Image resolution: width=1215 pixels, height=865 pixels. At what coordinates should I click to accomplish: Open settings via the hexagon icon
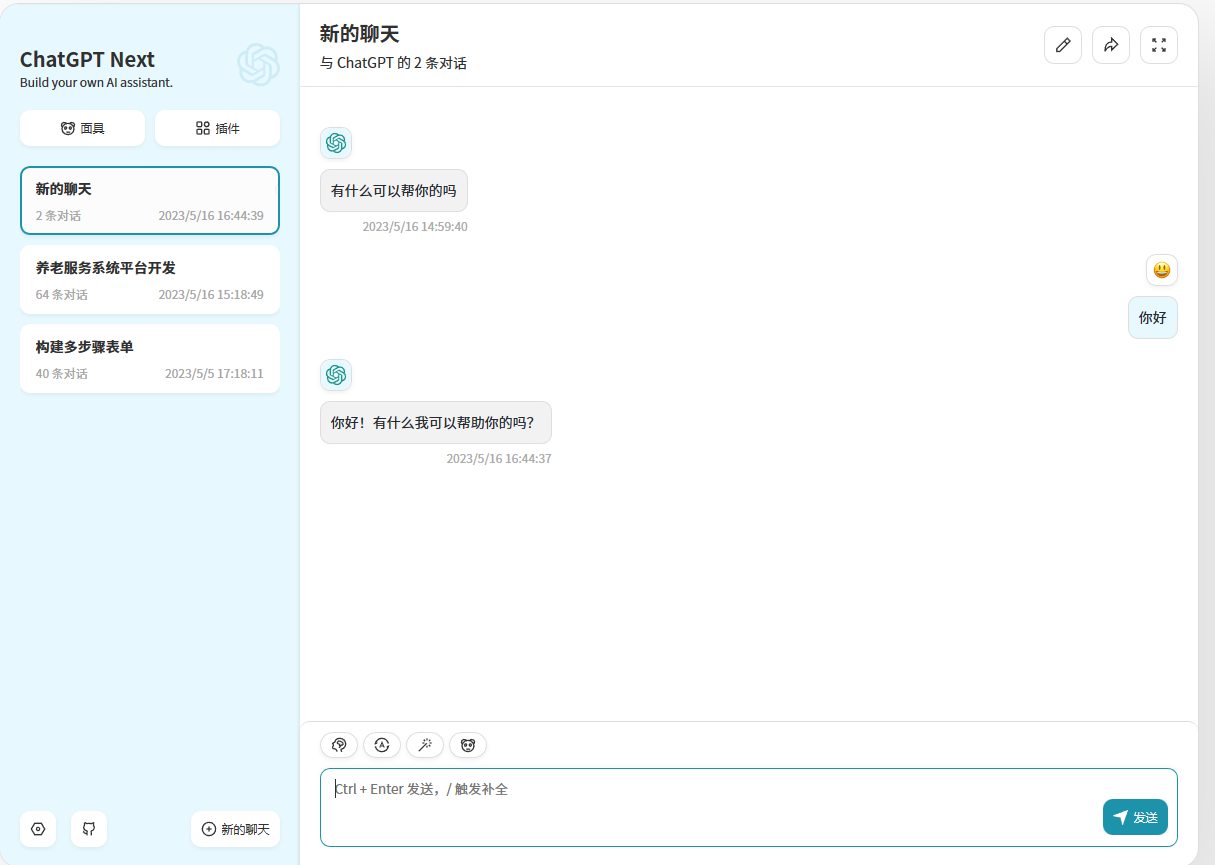[38, 829]
